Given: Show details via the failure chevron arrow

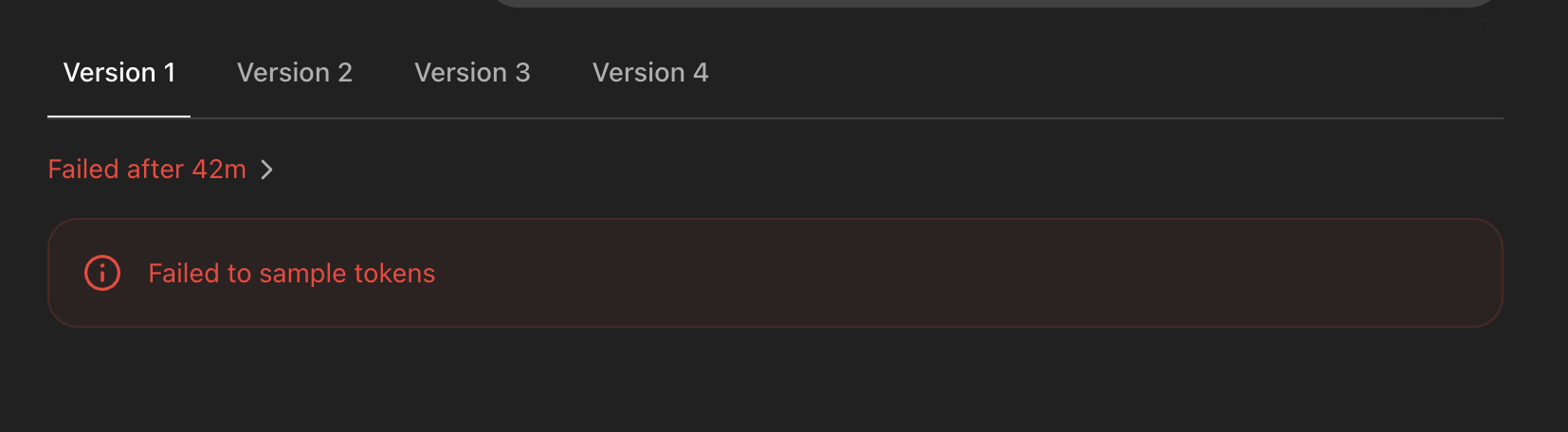Looking at the screenshot, I should tap(267, 170).
